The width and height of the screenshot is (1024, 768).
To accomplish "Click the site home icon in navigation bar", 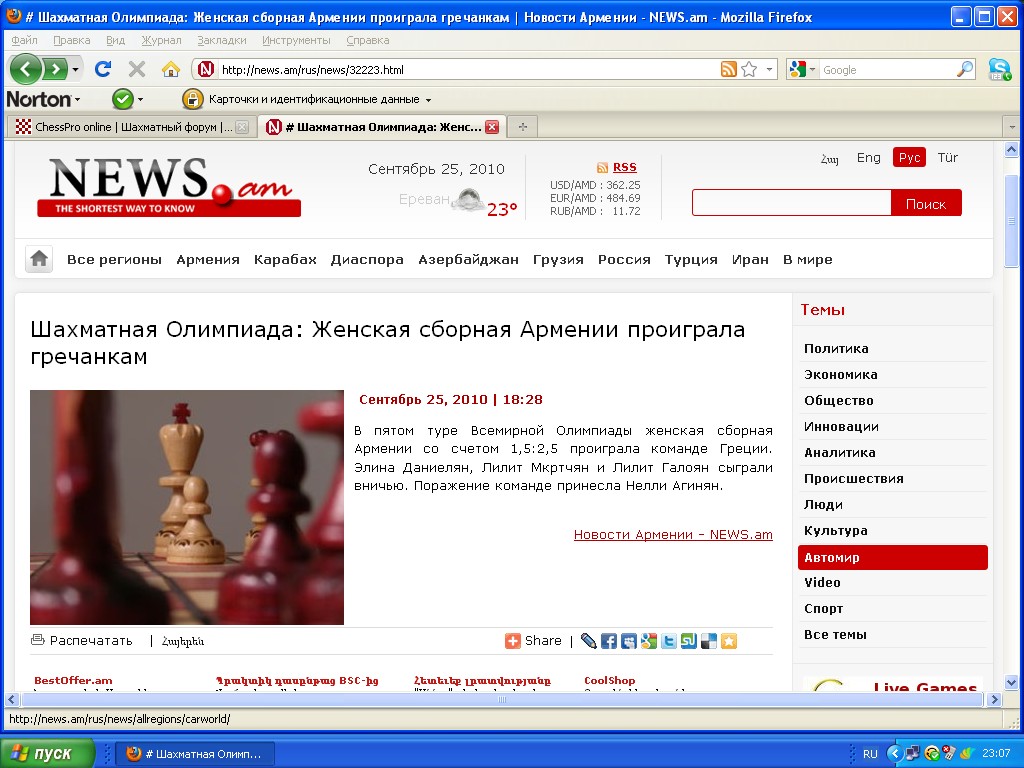I will coord(39,259).
